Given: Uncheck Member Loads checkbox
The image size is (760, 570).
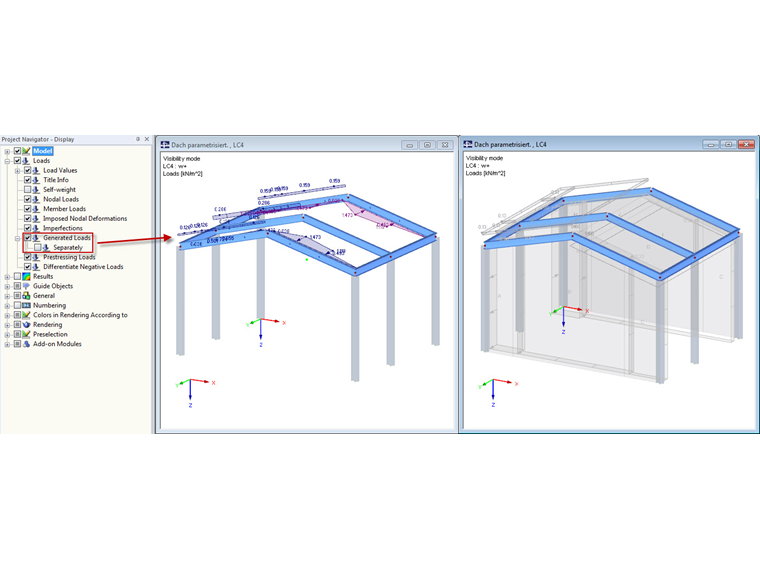Looking at the screenshot, I should [x=28, y=209].
